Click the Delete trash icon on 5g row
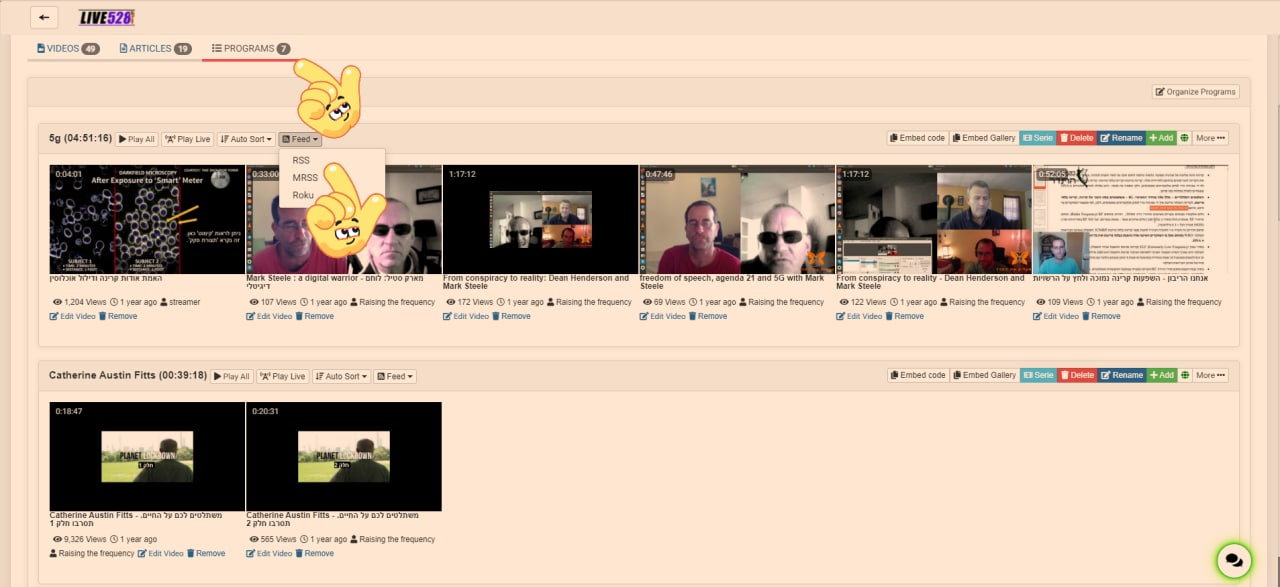The width and height of the screenshot is (1280, 587). (x=1075, y=138)
